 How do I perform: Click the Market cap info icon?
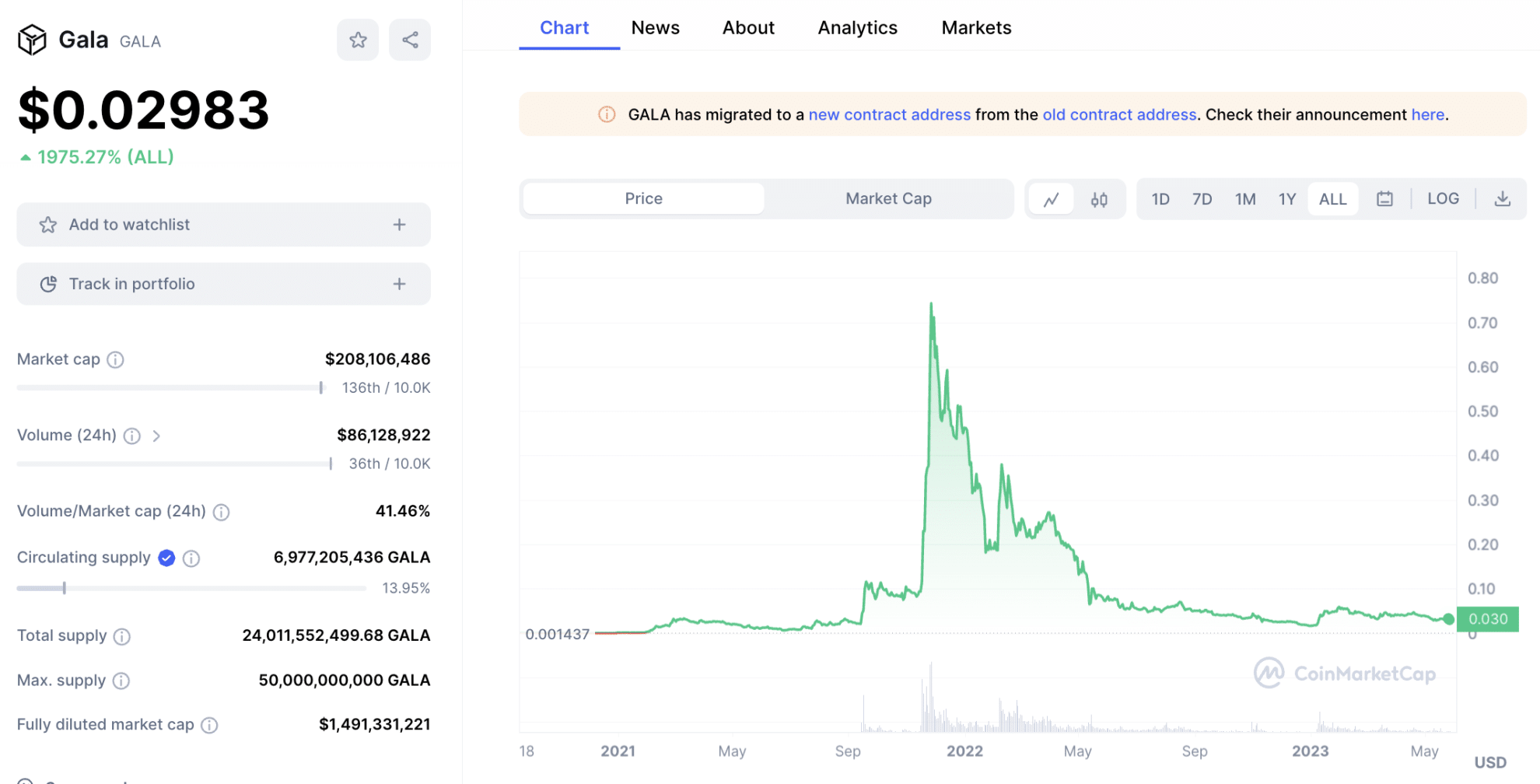point(115,359)
